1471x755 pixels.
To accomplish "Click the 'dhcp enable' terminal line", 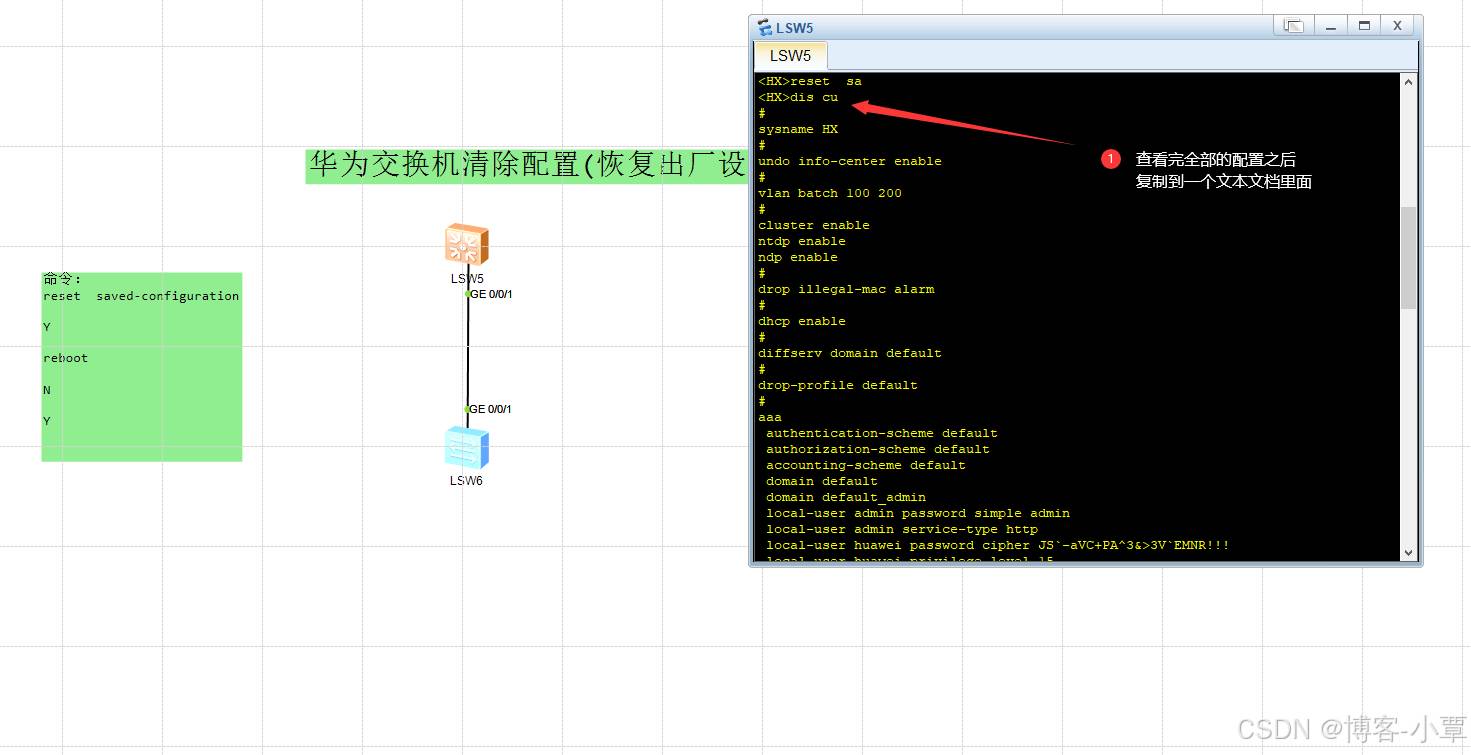I will (x=802, y=321).
